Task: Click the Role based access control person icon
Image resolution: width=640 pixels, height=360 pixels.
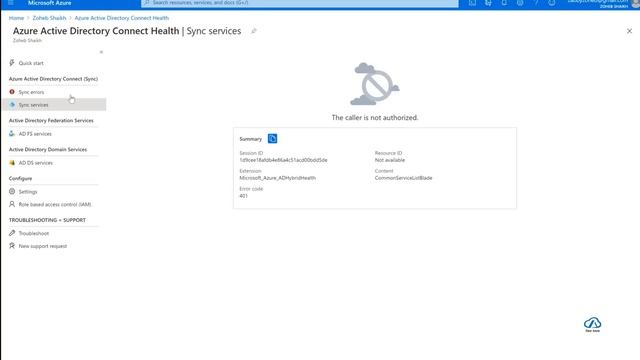Action: coord(12,204)
